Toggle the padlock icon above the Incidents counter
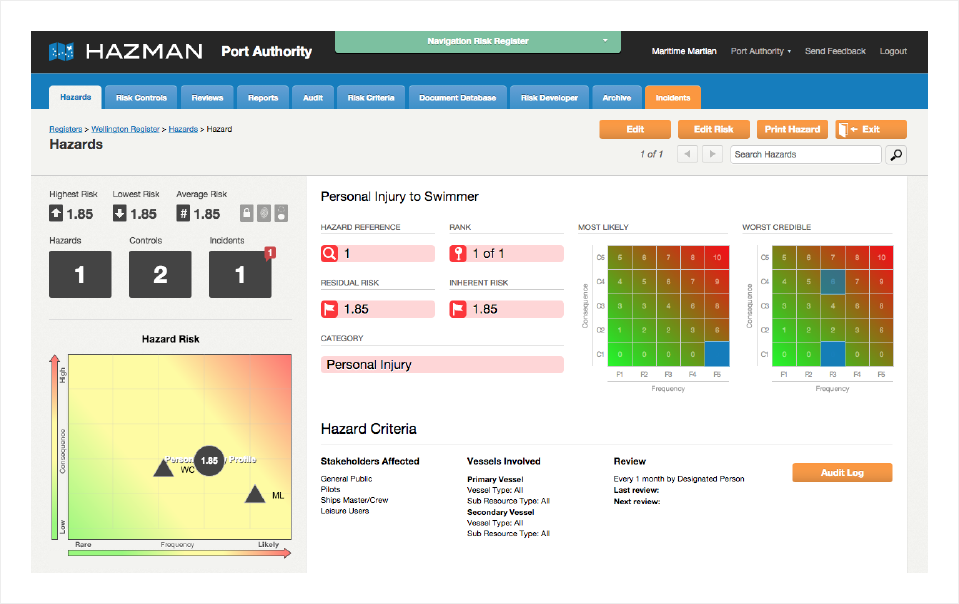Viewport: 959px width, 604px height. coord(246,213)
